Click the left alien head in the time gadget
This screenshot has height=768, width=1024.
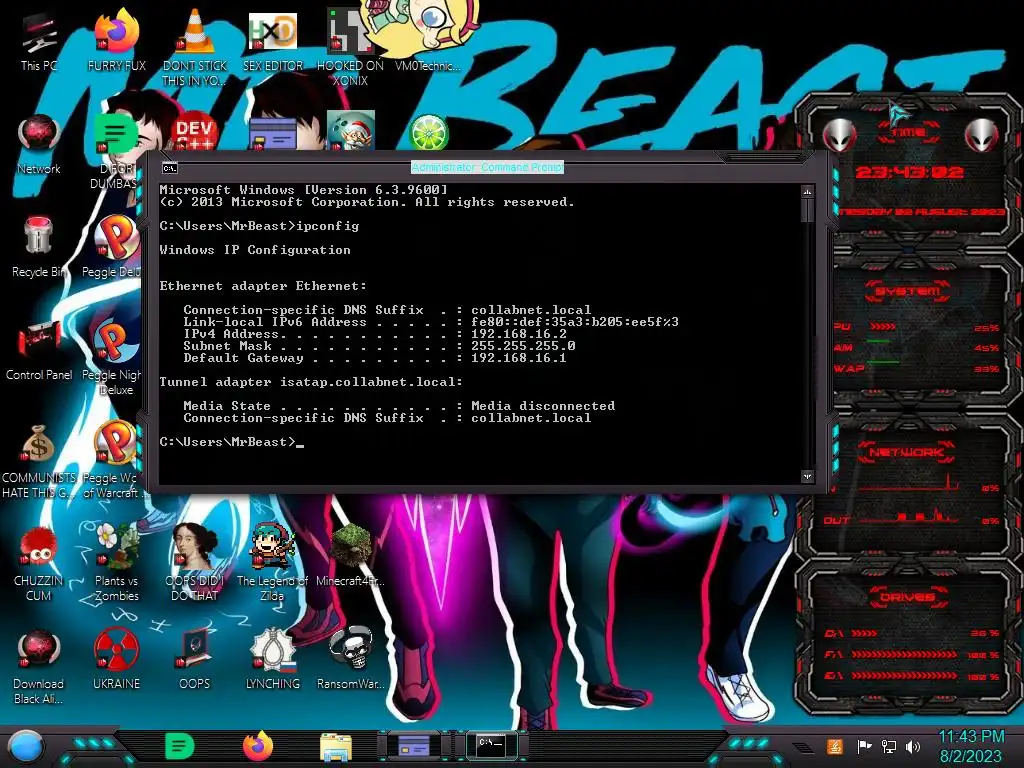pos(839,135)
